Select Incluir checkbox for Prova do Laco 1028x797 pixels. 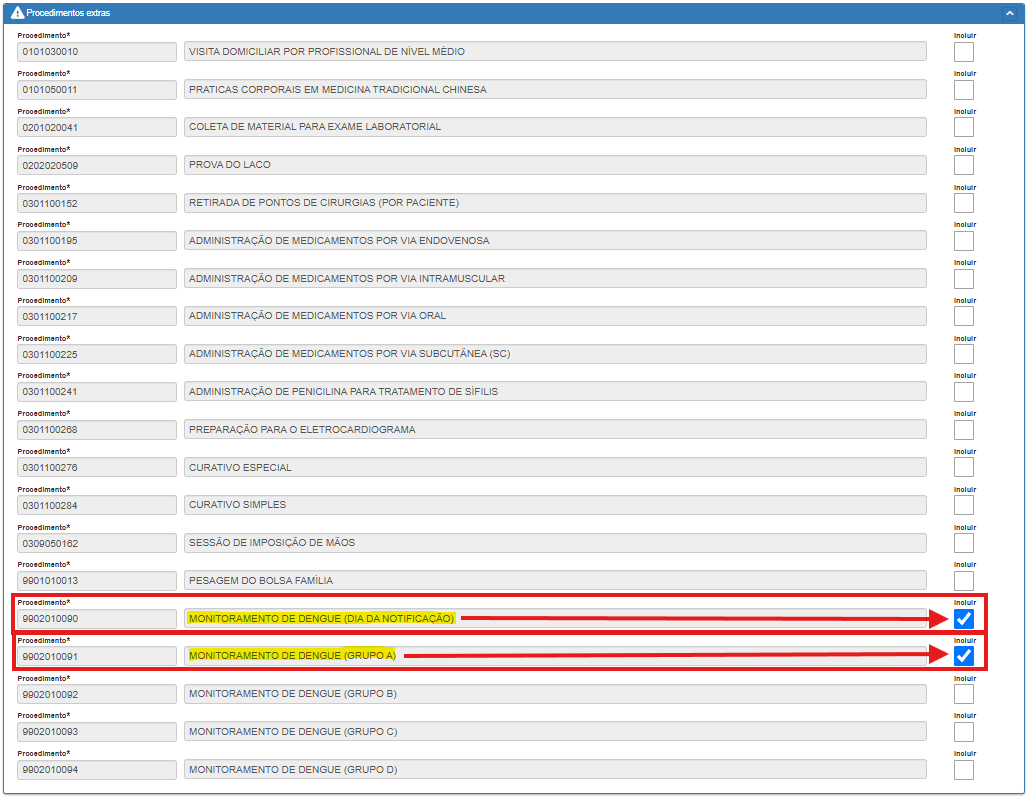click(x=964, y=165)
